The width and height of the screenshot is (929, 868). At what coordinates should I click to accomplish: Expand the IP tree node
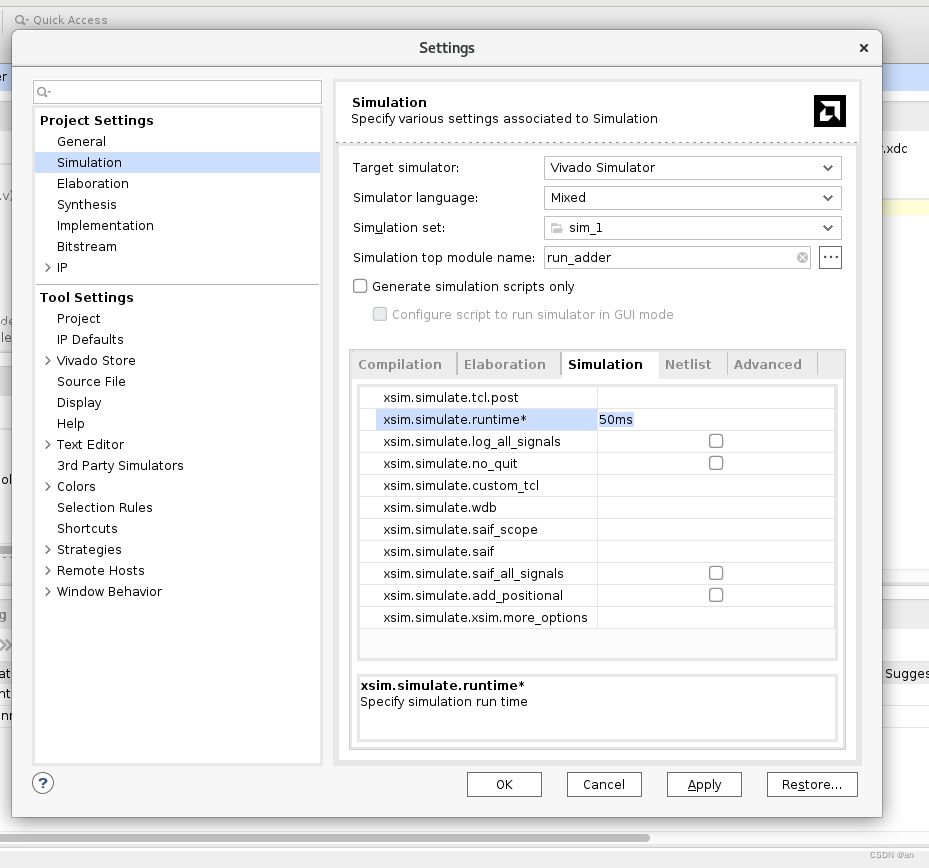tap(48, 267)
